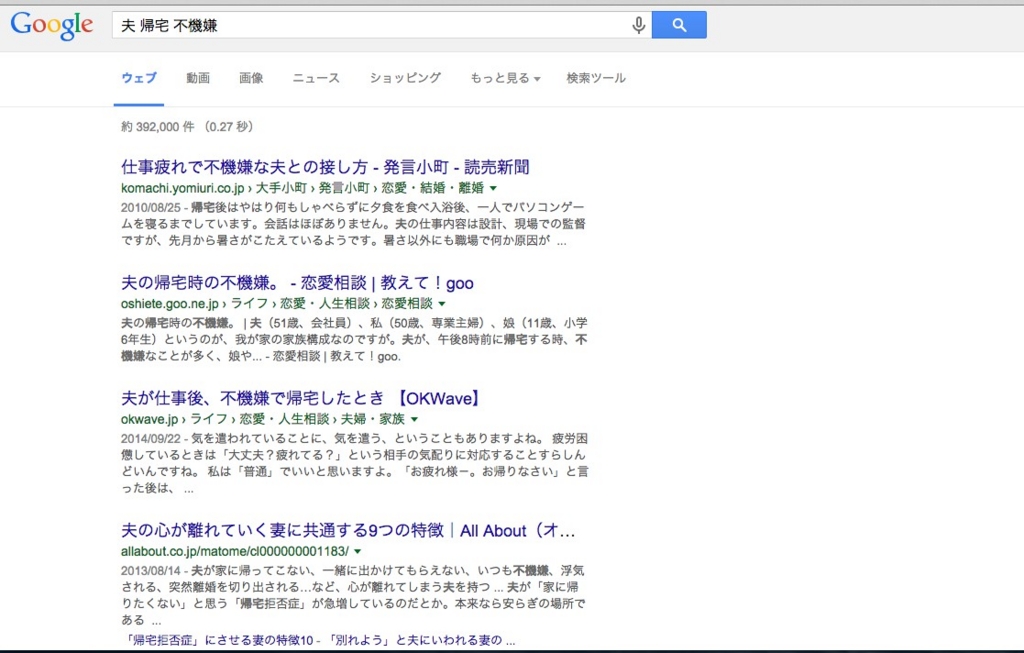Viewport: 1024px width, 653px height.
Task: Open result 夫が仕事後、不機嫌で帰宅したとき OKWave
Action: (302, 398)
